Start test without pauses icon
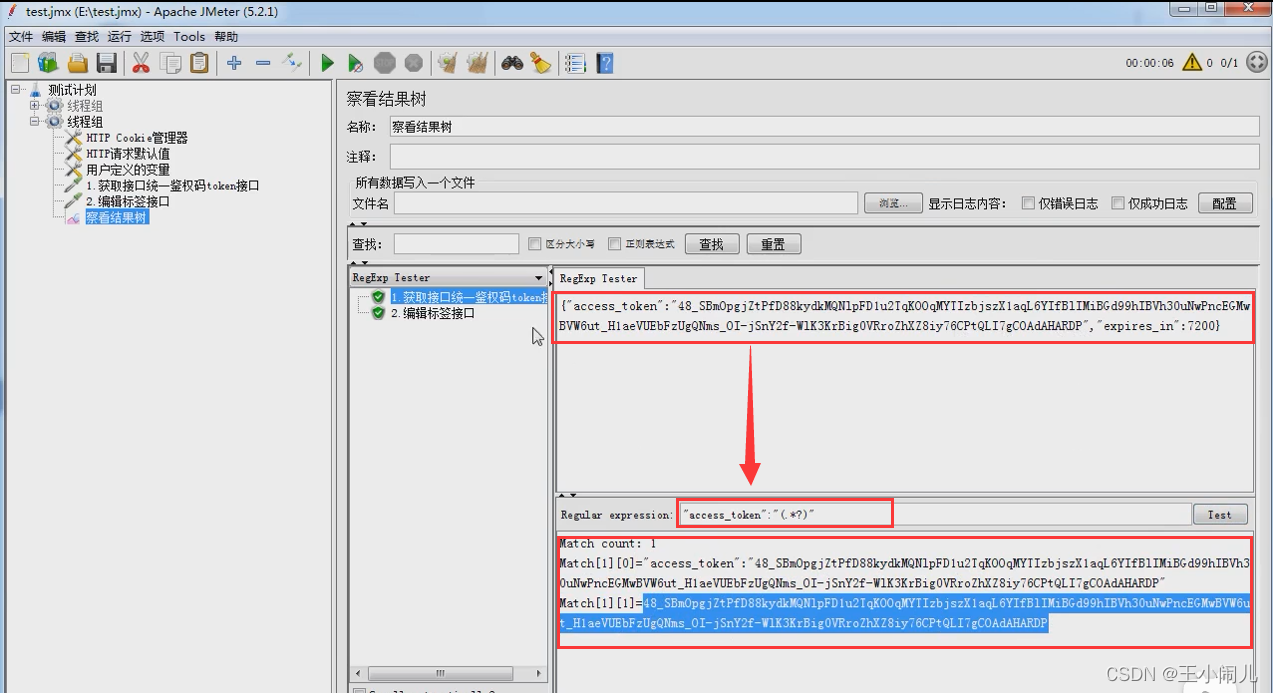 (355, 63)
